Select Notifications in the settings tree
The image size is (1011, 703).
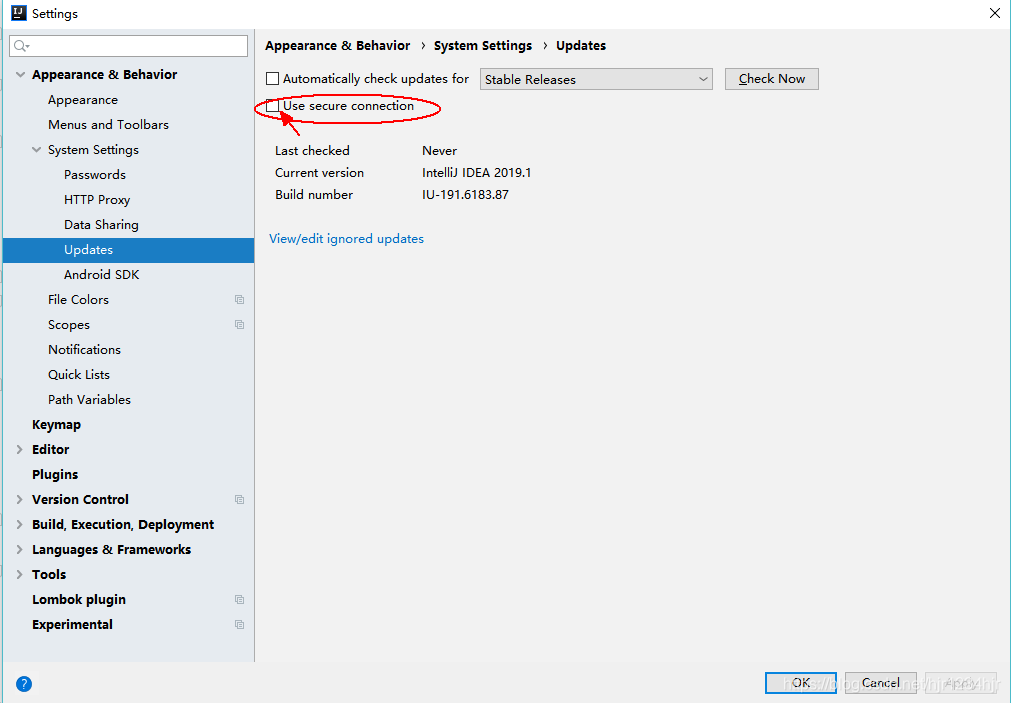(x=84, y=350)
